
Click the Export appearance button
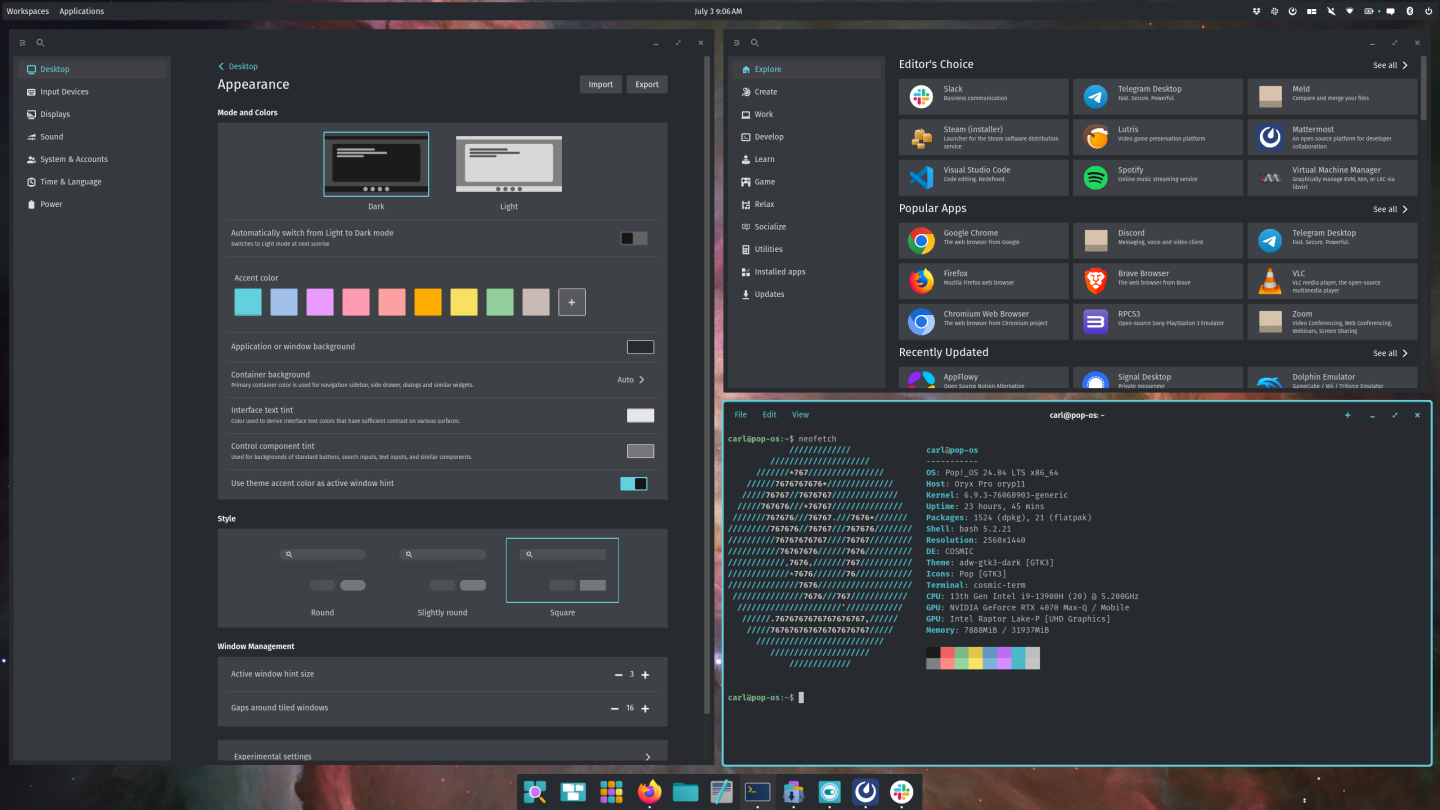(x=646, y=84)
